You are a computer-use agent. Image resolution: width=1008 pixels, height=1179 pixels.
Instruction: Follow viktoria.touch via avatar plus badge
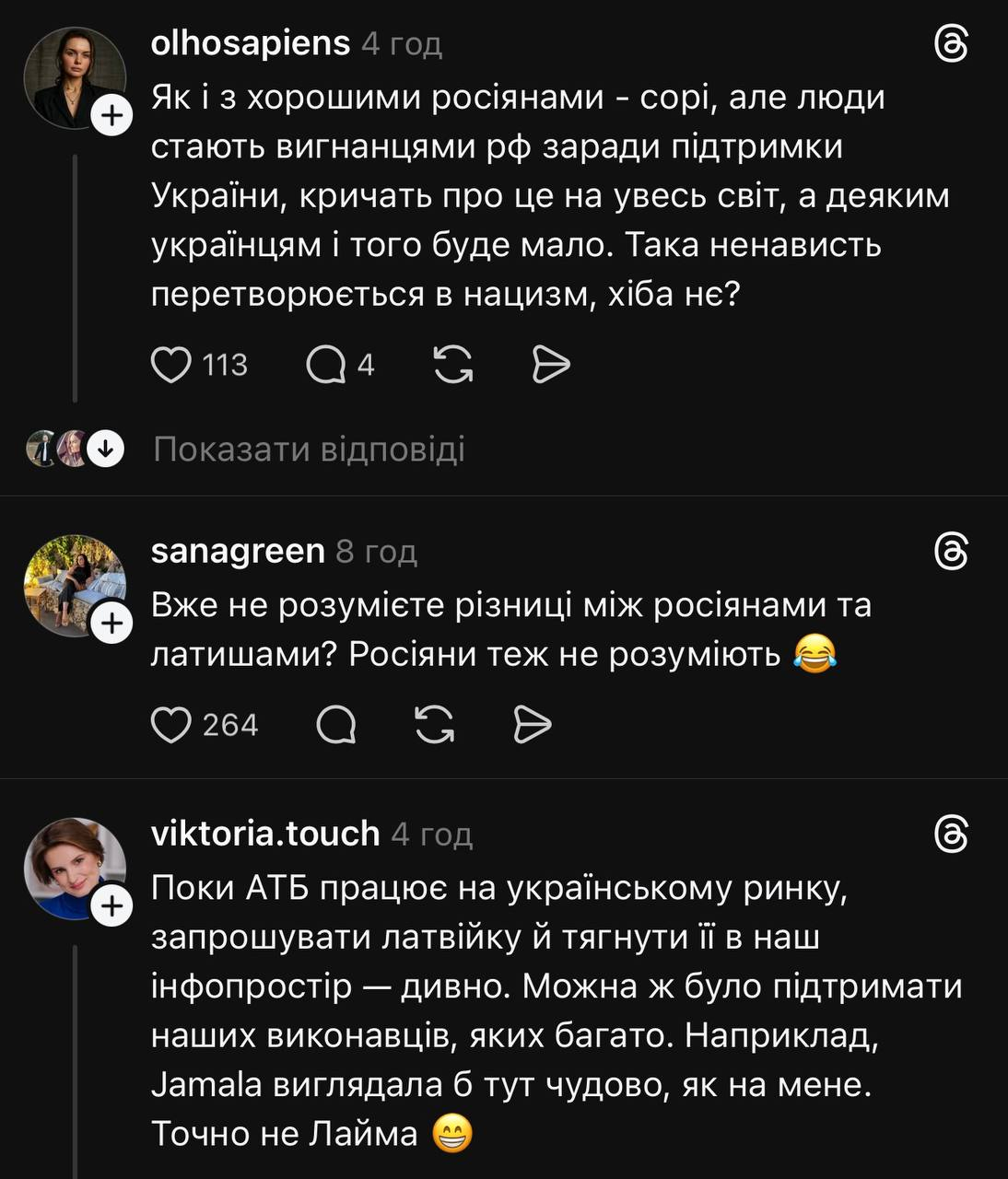[112, 906]
